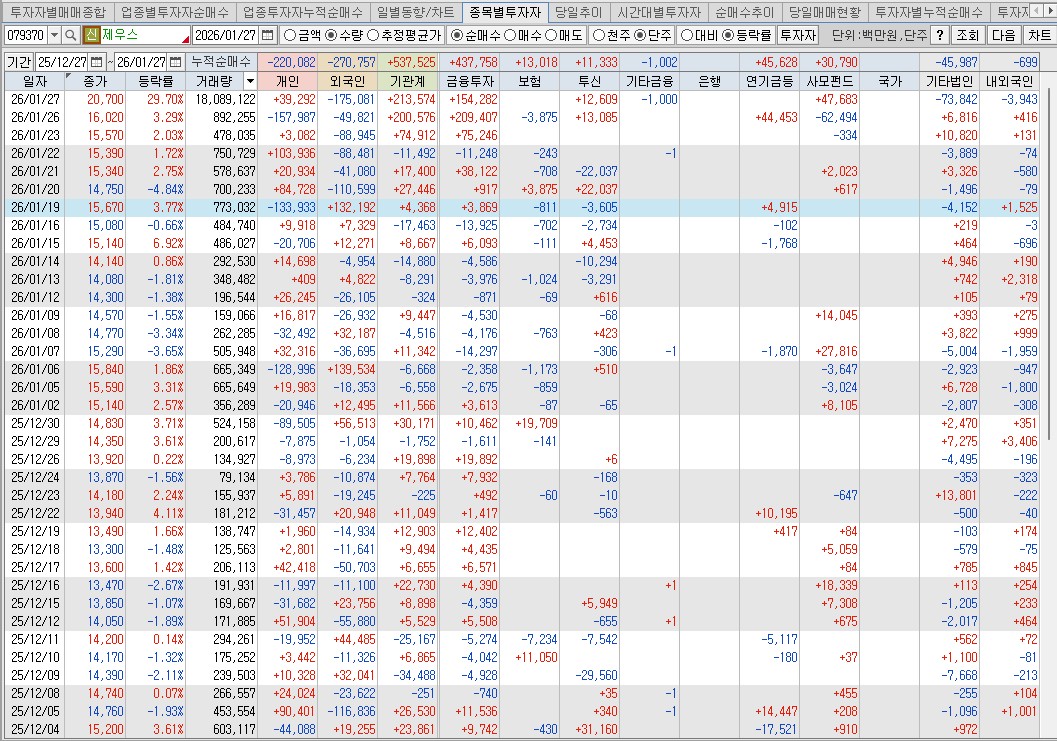Screen dimensions: 1057x741
Task: Select the 단주 unit radio
Action: [640, 35]
